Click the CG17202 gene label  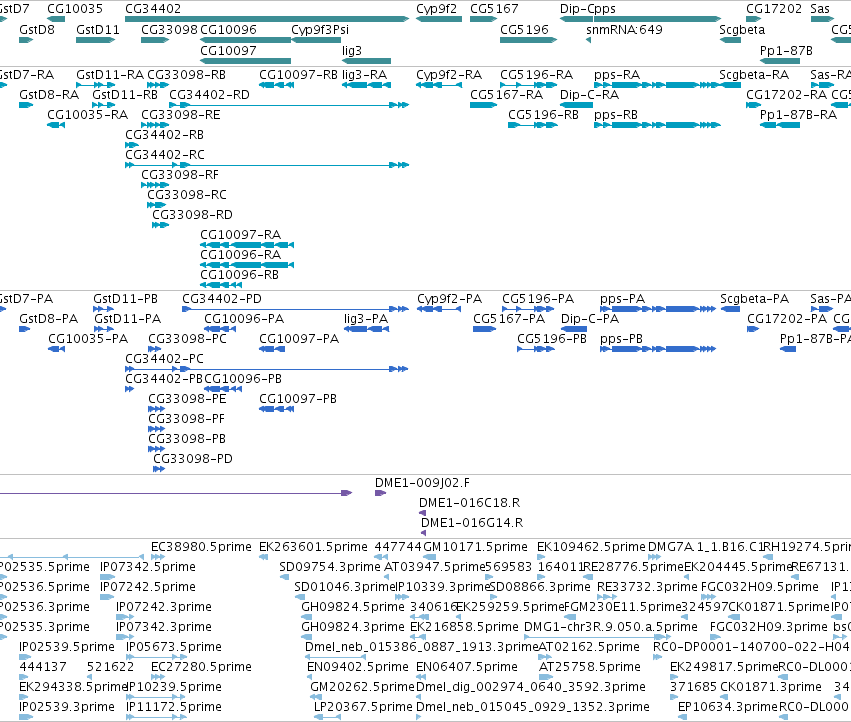coord(773,9)
